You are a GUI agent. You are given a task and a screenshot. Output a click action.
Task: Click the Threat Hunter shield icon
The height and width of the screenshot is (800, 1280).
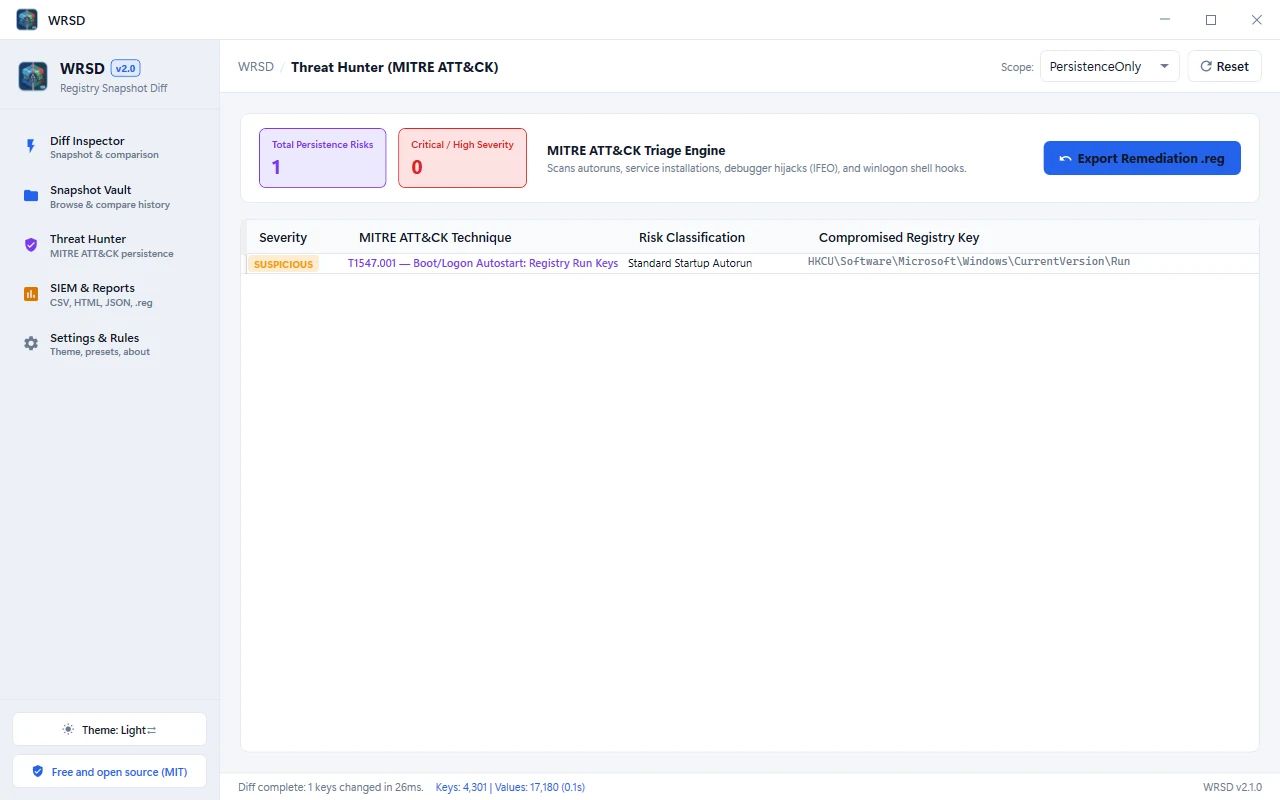point(31,245)
